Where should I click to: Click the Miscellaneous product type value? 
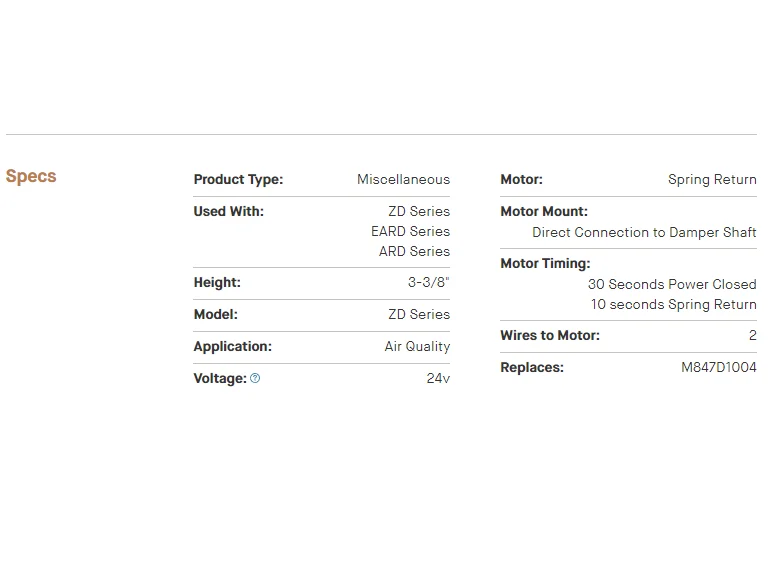403,180
